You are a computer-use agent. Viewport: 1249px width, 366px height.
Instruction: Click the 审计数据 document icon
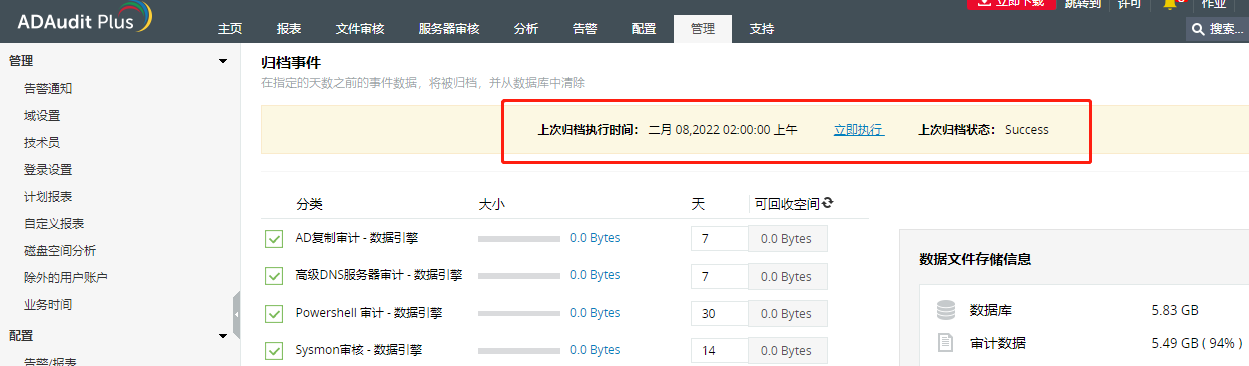click(945, 343)
